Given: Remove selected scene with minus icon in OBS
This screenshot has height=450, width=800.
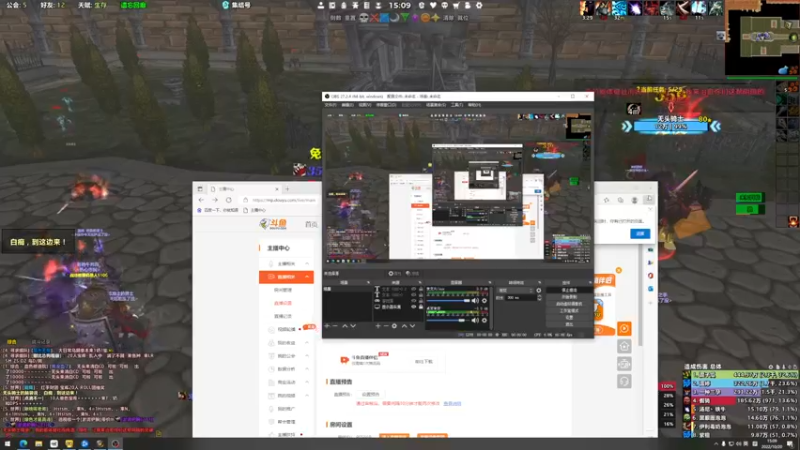Looking at the screenshot, I should point(335,326).
